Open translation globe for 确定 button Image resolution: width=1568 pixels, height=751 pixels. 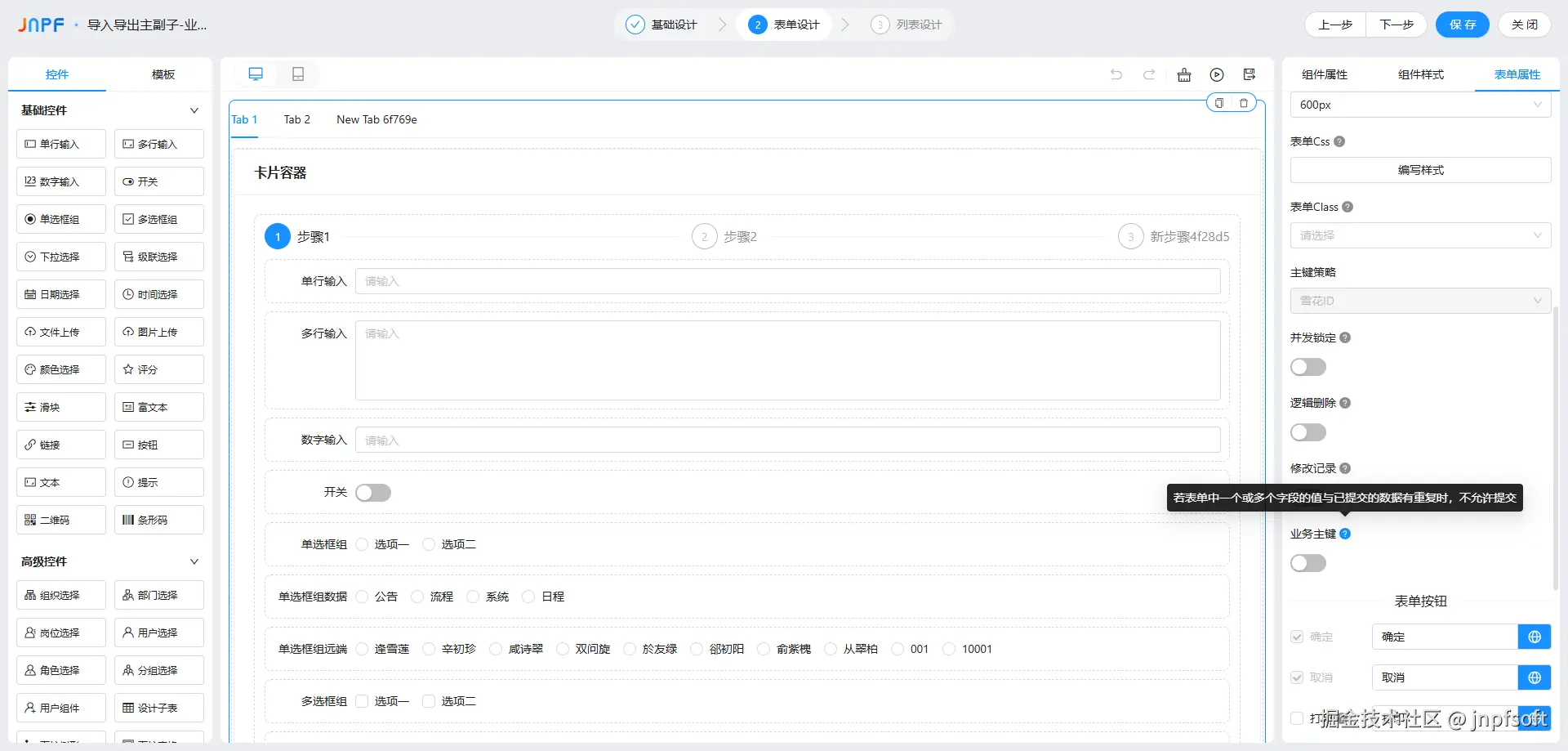tap(1535, 637)
